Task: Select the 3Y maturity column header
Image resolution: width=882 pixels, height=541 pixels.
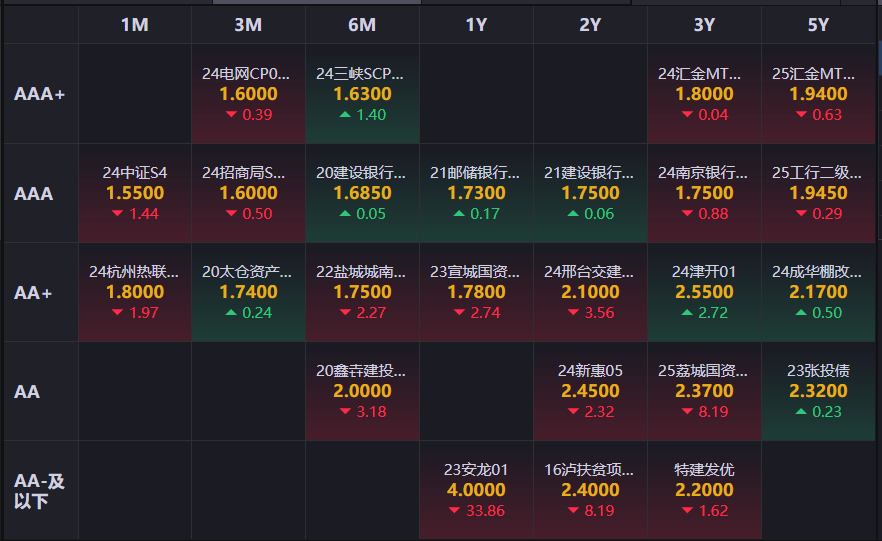Action: pos(704,25)
